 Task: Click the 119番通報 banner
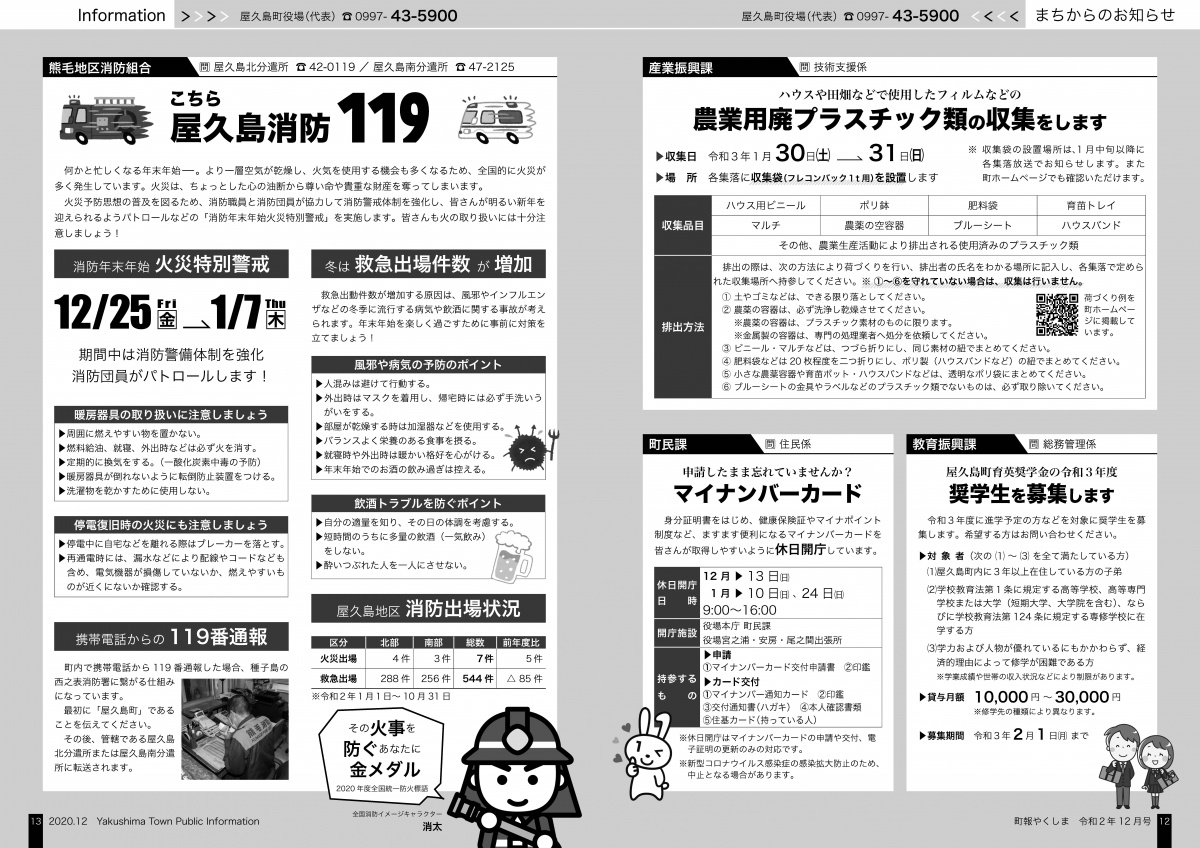click(x=172, y=637)
